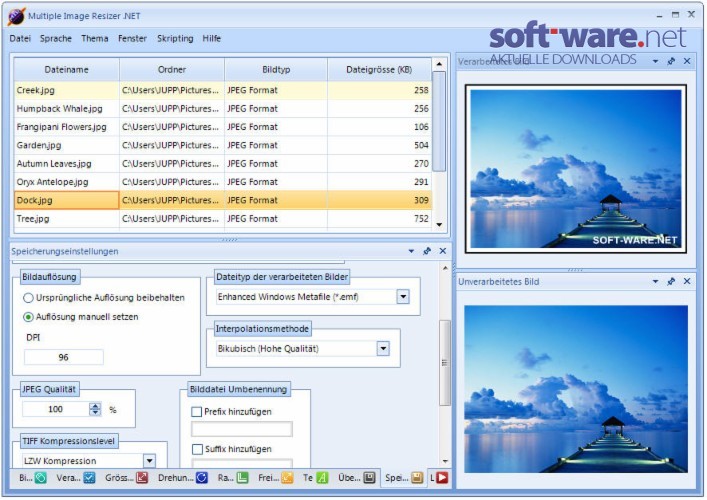Open the Gröss... resize tab

[126, 477]
